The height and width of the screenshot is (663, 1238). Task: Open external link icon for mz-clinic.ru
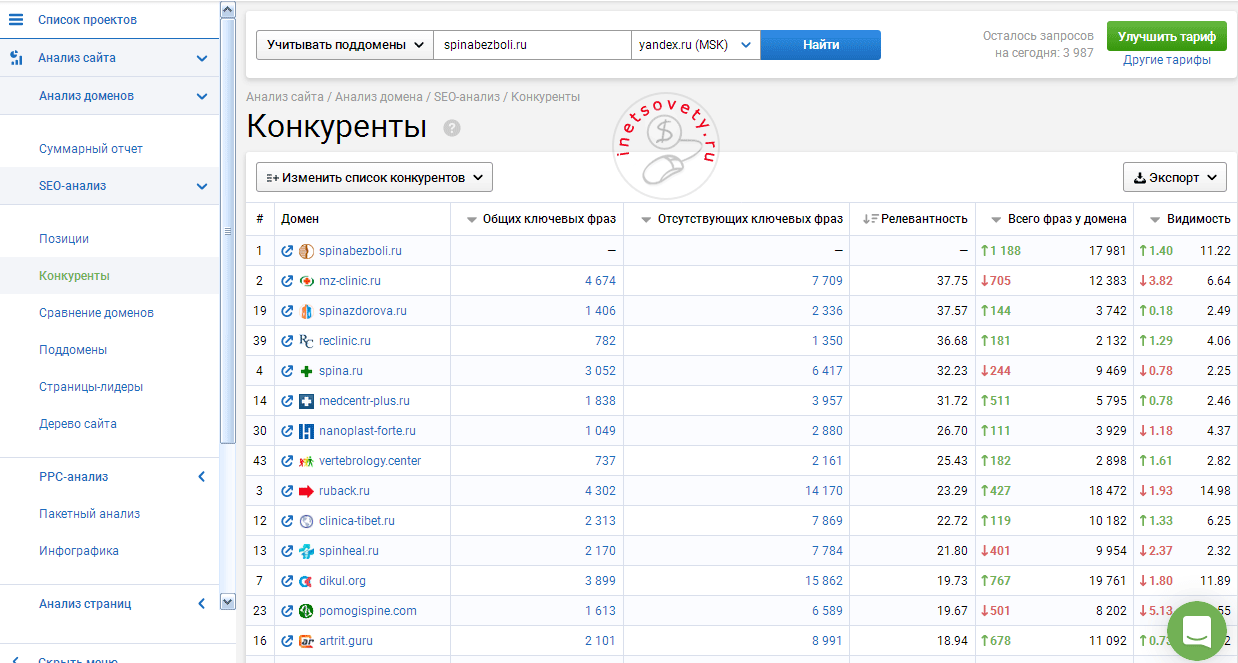(287, 281)
